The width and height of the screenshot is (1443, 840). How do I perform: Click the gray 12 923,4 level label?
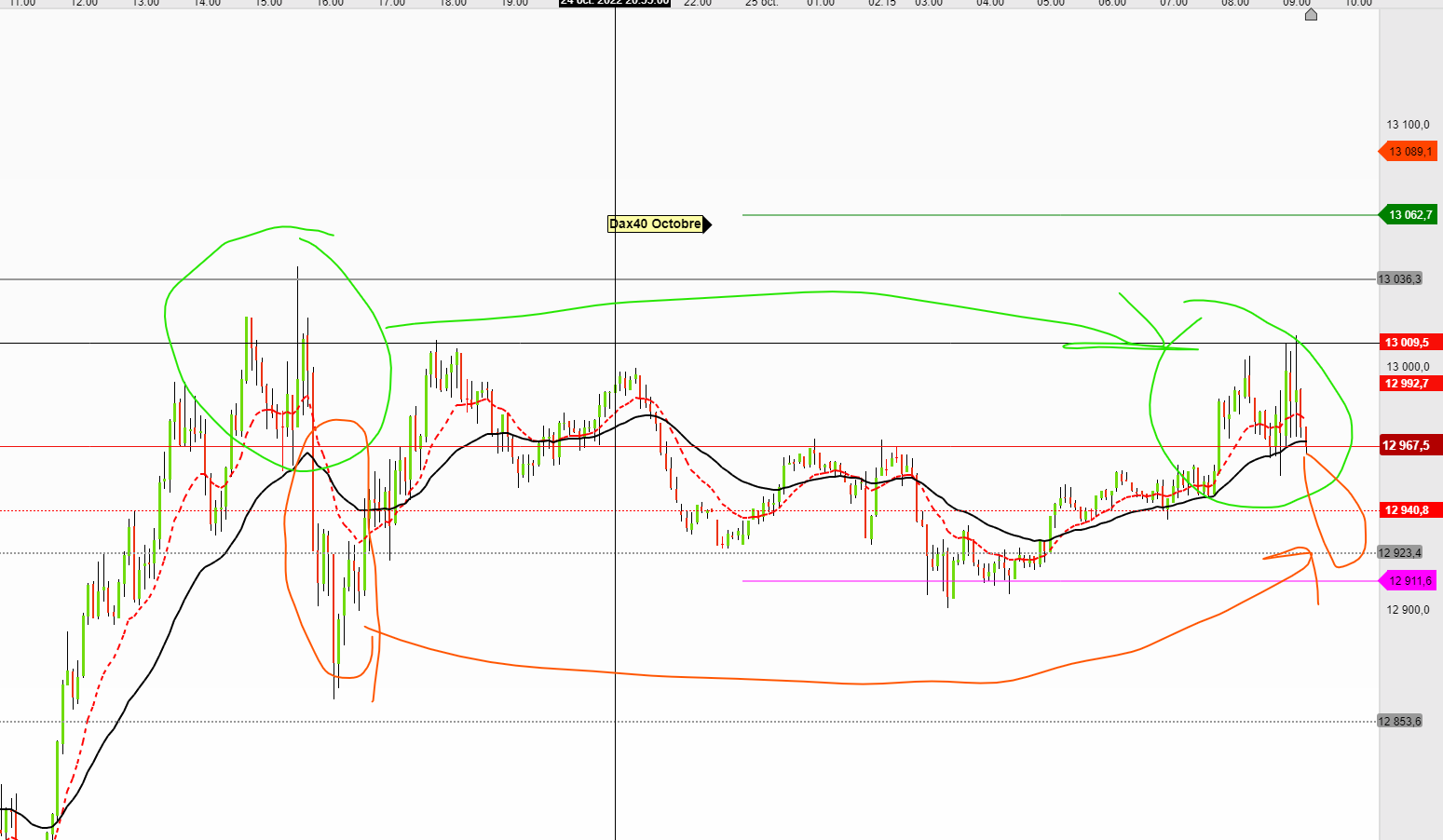1399,552
